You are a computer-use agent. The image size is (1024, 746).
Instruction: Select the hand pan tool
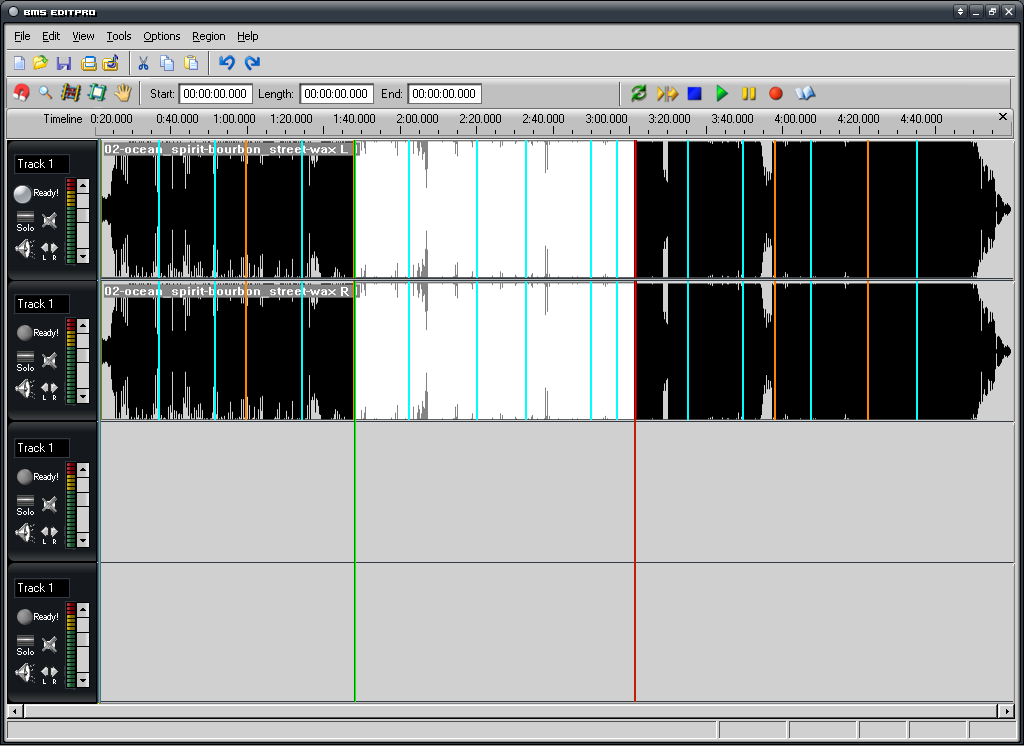point(123,93)
